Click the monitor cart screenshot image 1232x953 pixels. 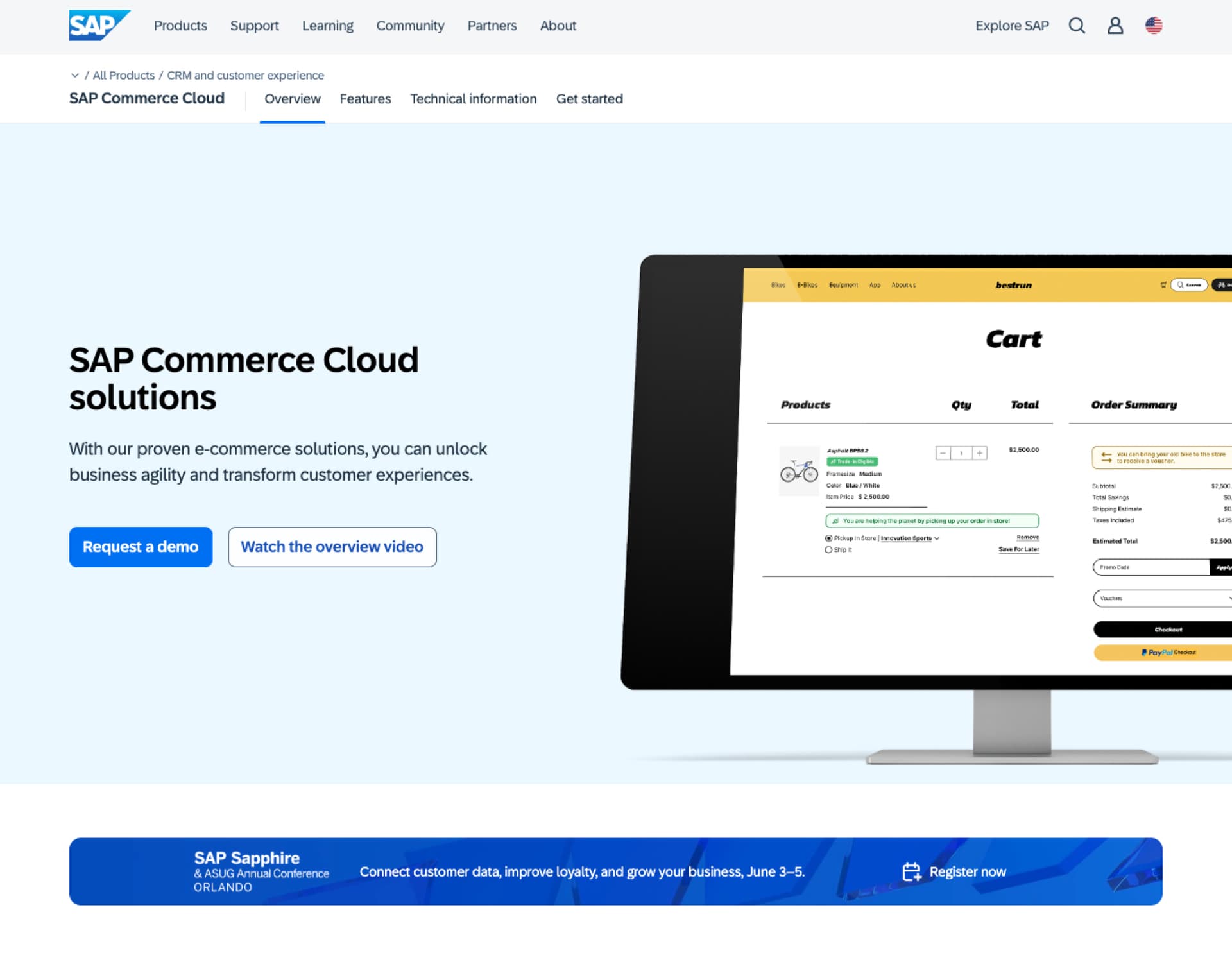[x=926, y=509]
